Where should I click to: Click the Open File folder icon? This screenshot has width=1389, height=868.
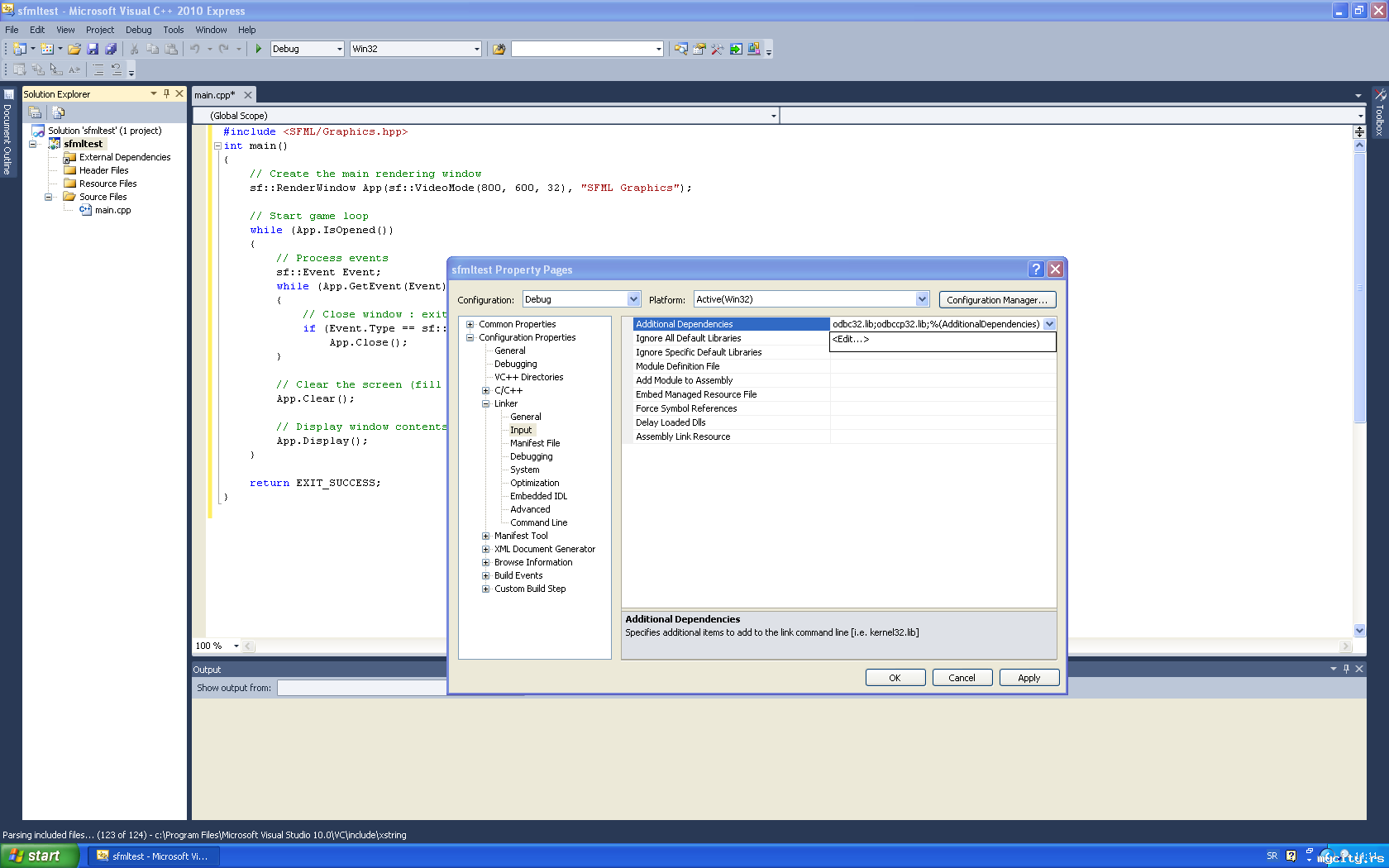[74, 49]
